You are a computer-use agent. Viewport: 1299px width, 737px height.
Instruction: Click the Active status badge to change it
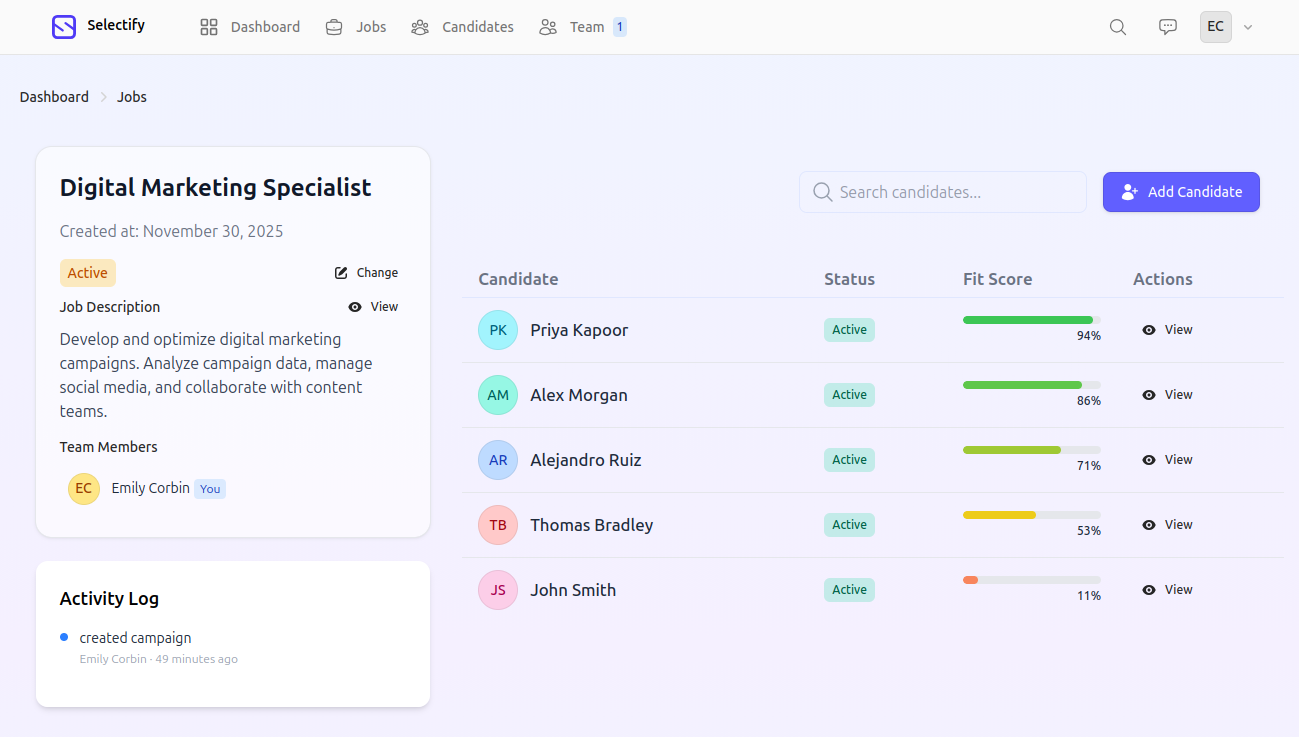click(x=87, y=272)
